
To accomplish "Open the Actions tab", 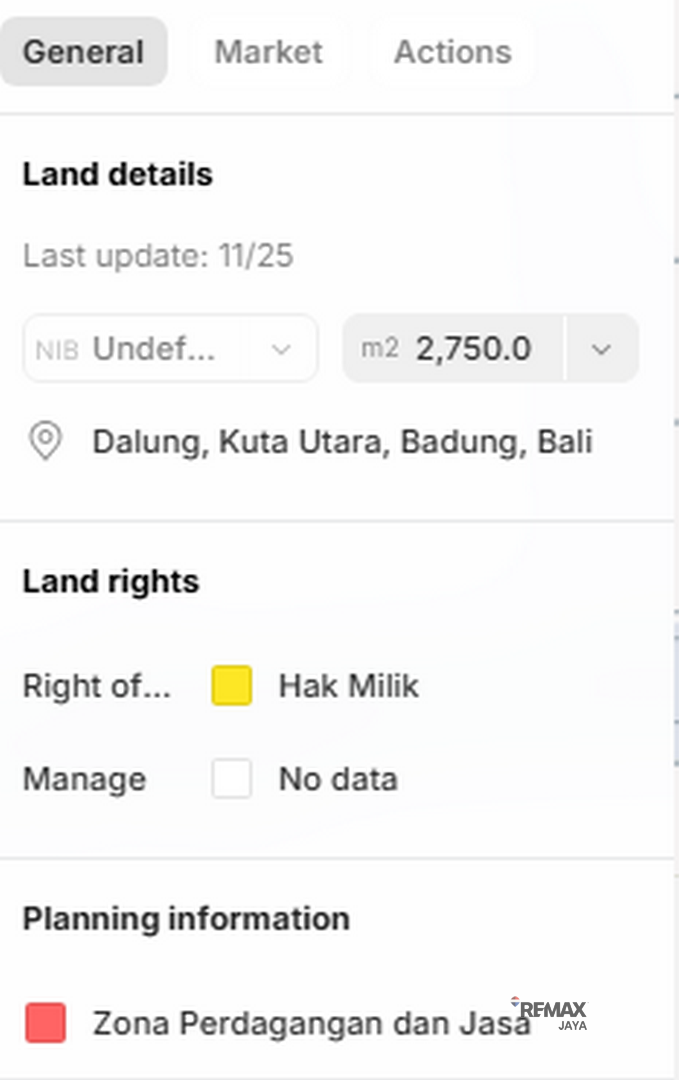I will click(x=452, y=52).
